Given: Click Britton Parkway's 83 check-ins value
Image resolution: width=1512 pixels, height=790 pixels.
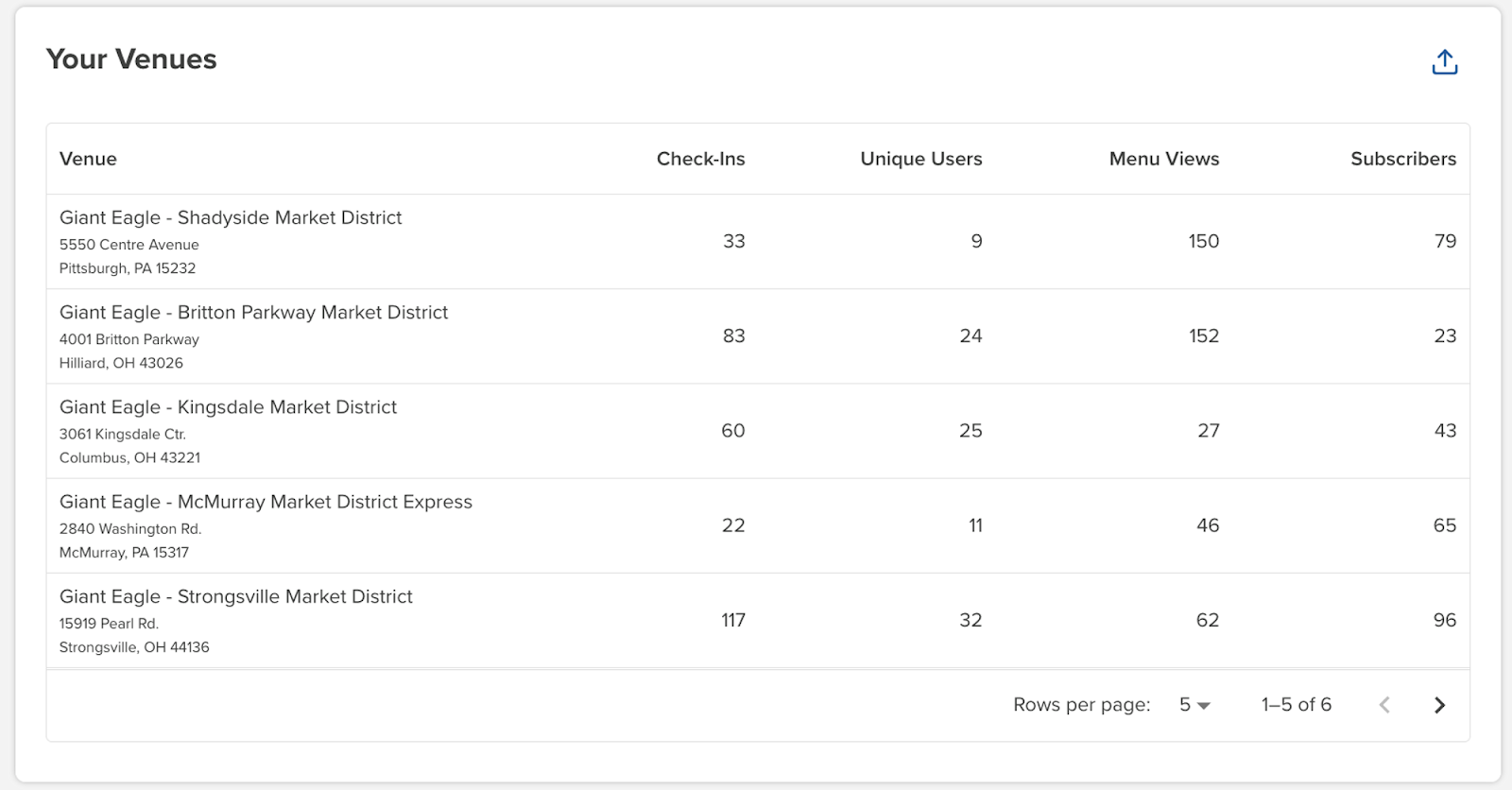Looking at the screenshot, I should (733, 336).
